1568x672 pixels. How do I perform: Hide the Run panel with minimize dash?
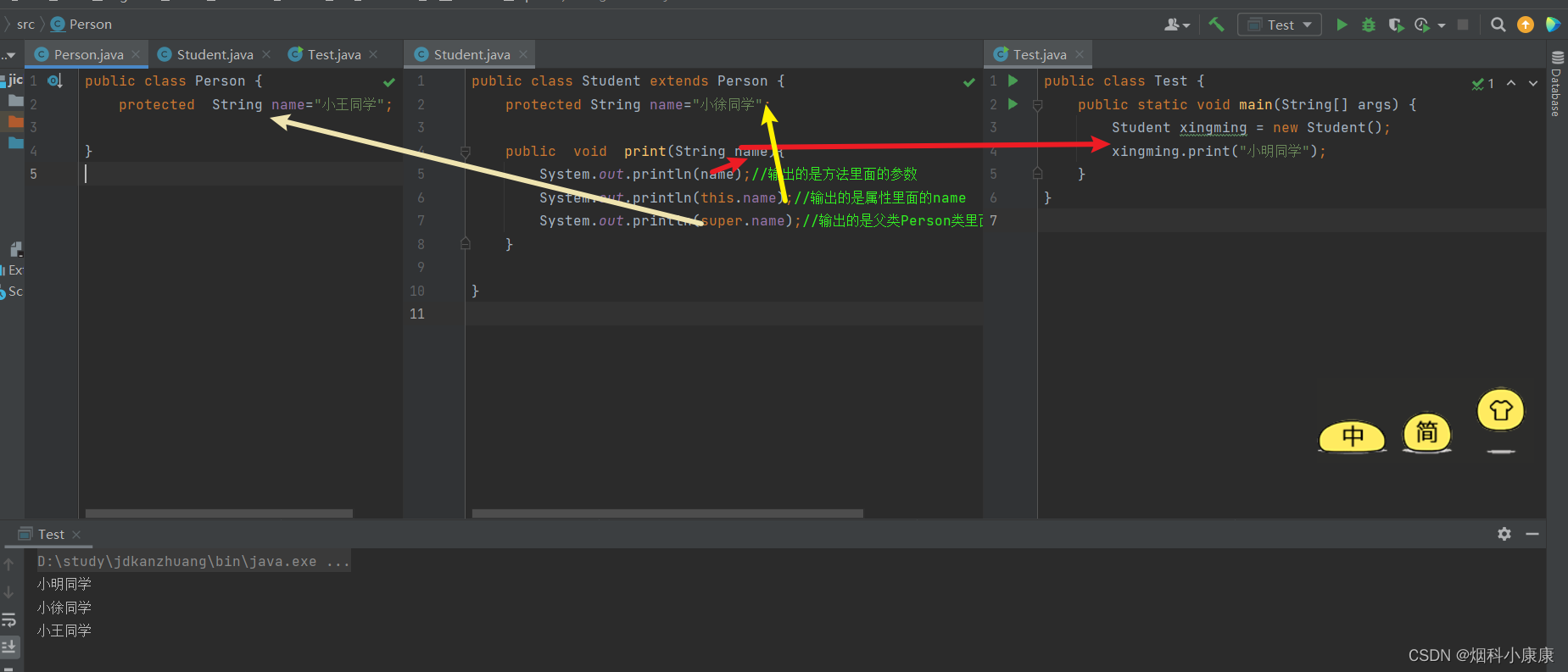[x=1532, y=534]
